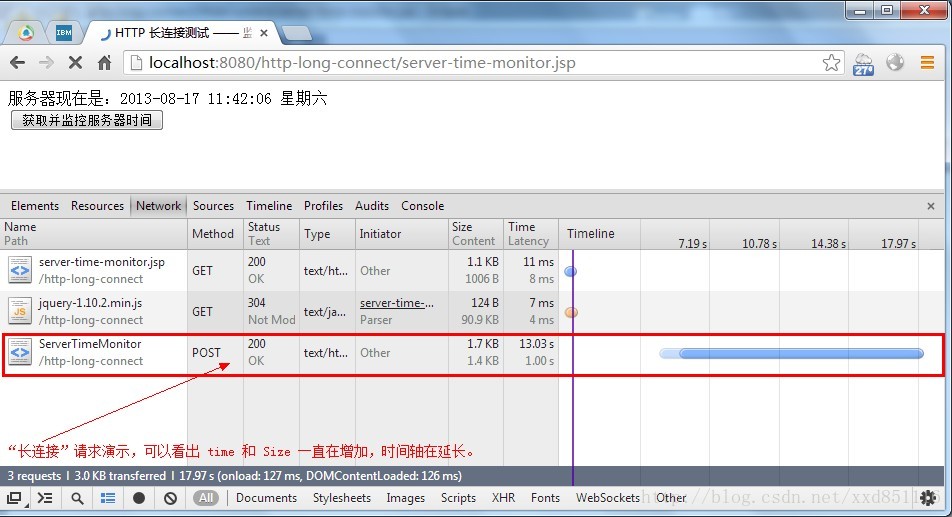Filter requests by WebSockets
The height and width of the screenshot is (517, 952).
click(x=608, y=498)
